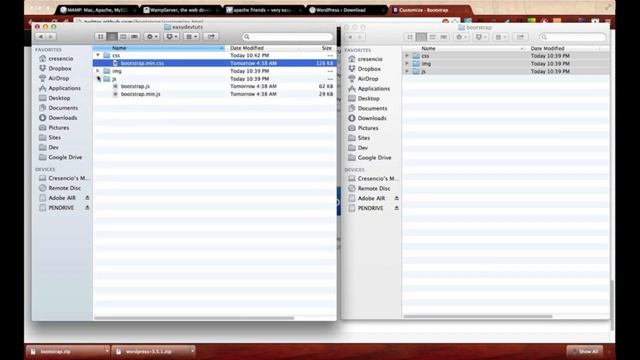Screen dimensions: 640x360
Task: Open the downloaded bootstrap.zip item
Action: click(x=65, y=351)
